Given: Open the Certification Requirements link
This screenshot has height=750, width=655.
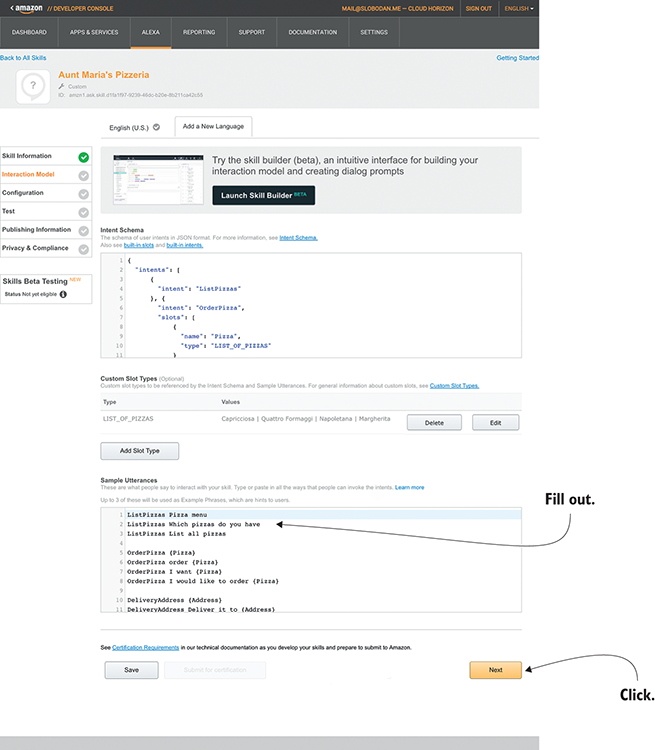Looking at the screenshot, I should (x=147, y=647).
